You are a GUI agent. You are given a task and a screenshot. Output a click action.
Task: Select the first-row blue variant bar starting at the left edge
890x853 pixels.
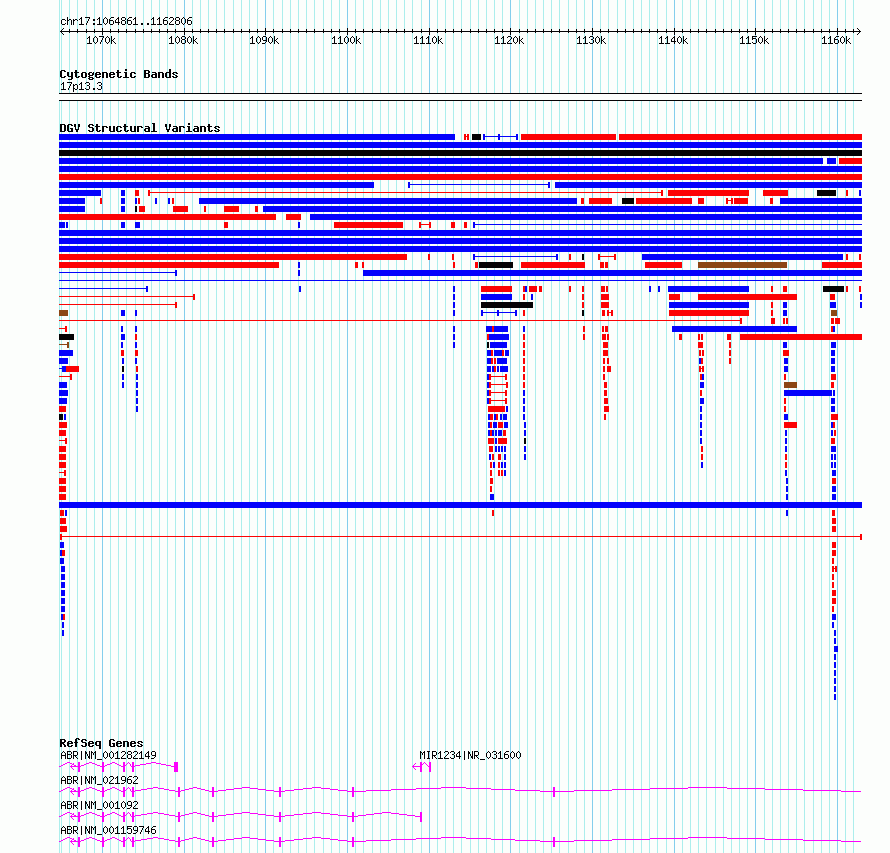pyautogui.click(x=257, y=137)
